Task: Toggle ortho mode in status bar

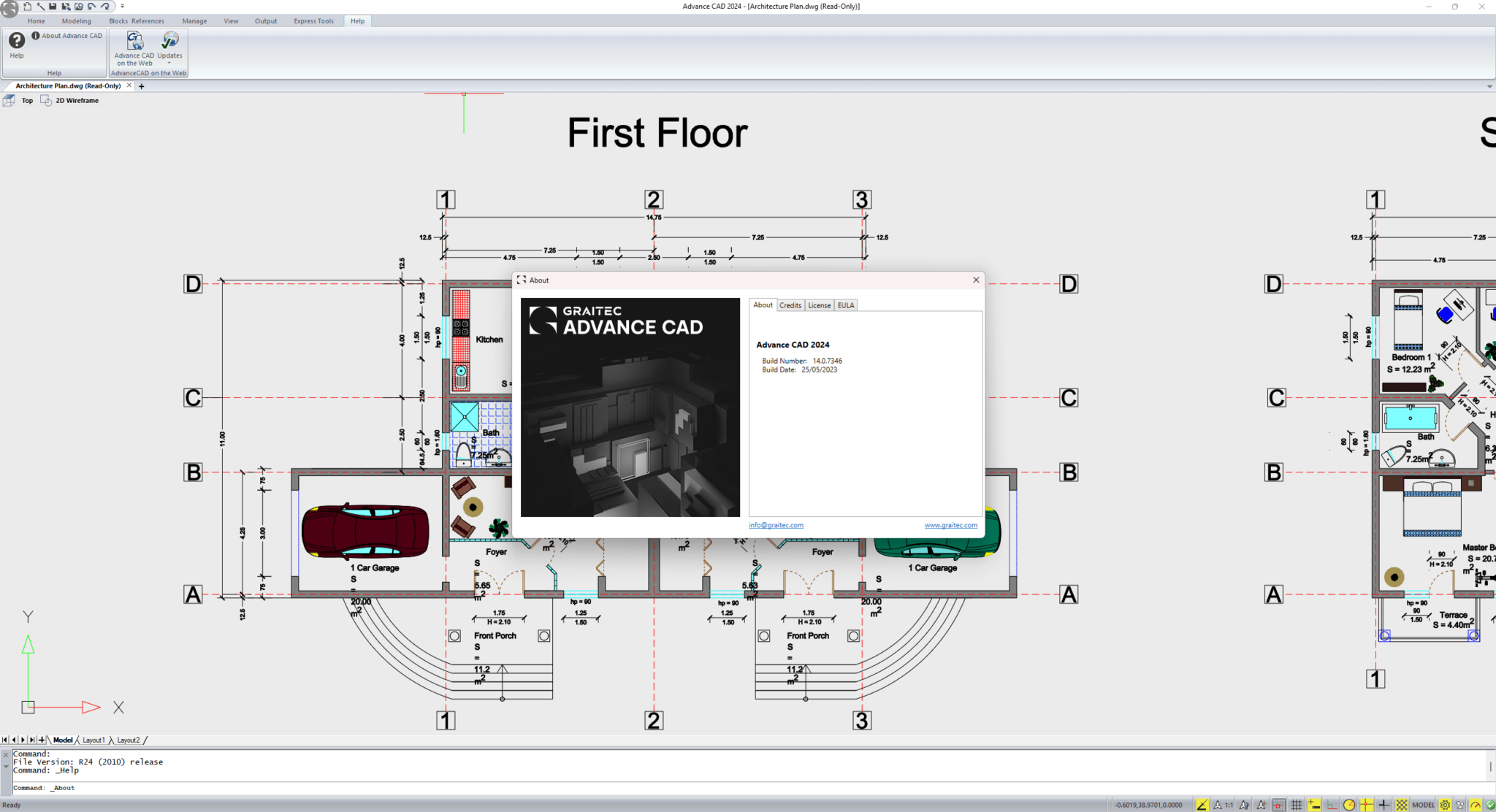Action: tap(1332, 805)
